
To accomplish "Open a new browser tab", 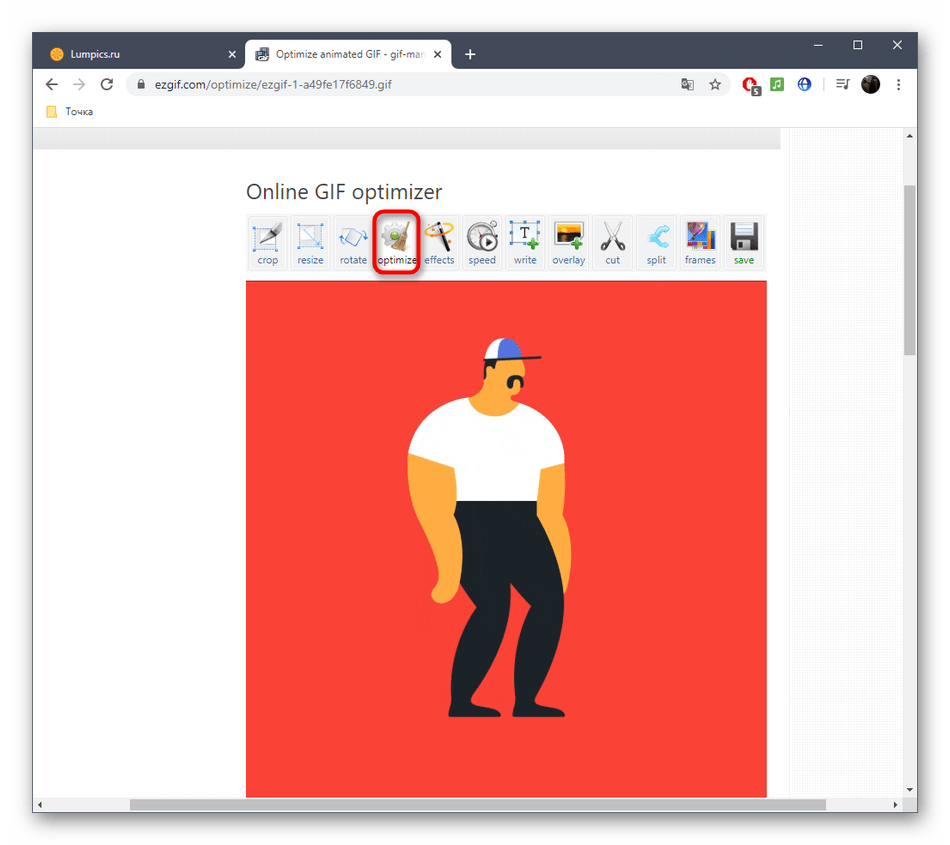I will click(470, 55).
